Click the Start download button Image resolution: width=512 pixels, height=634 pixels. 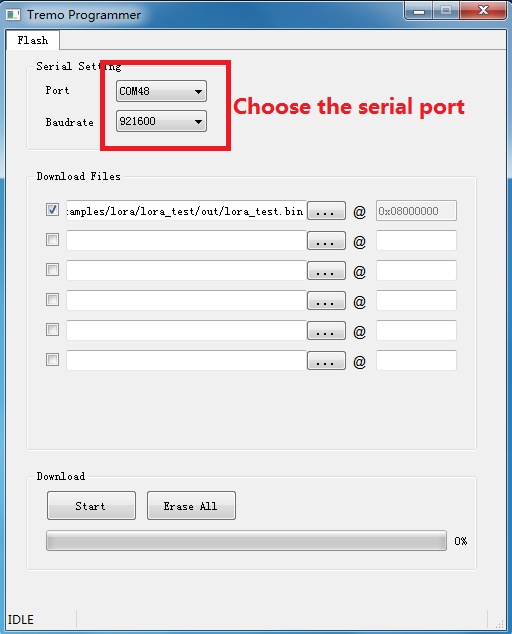click(x=91, y=505)
